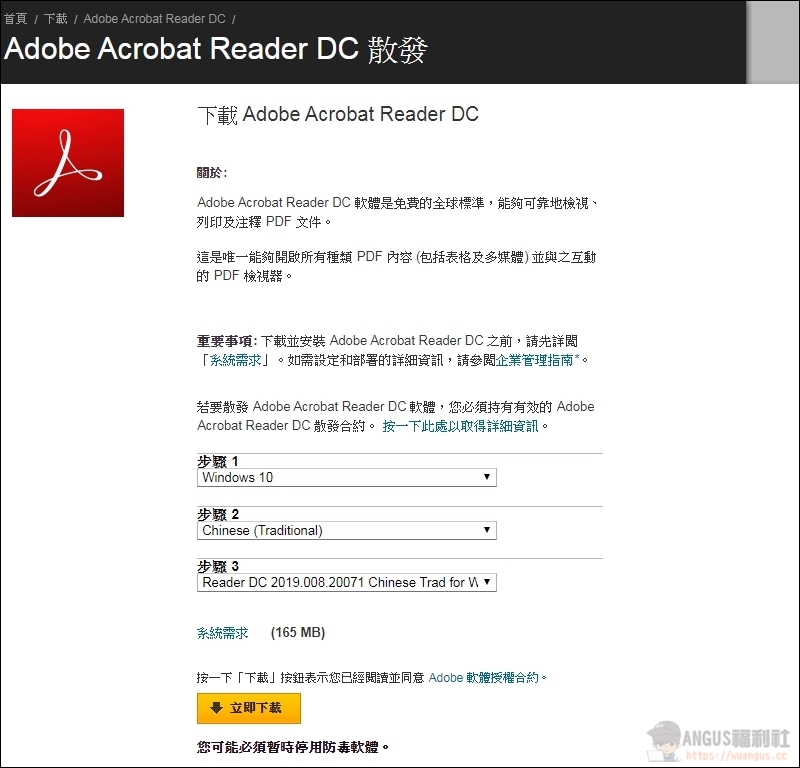
Task: Click the down-arrow icon on 立即下載 button
Action: pos(216,707)
